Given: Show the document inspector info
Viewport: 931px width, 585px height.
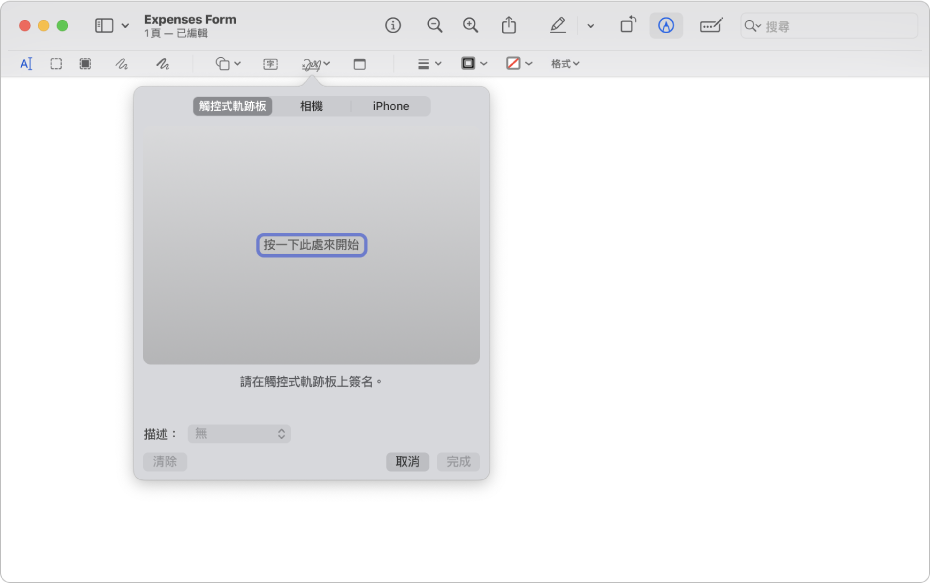Looking at the screenshot, I should point(393,26).
